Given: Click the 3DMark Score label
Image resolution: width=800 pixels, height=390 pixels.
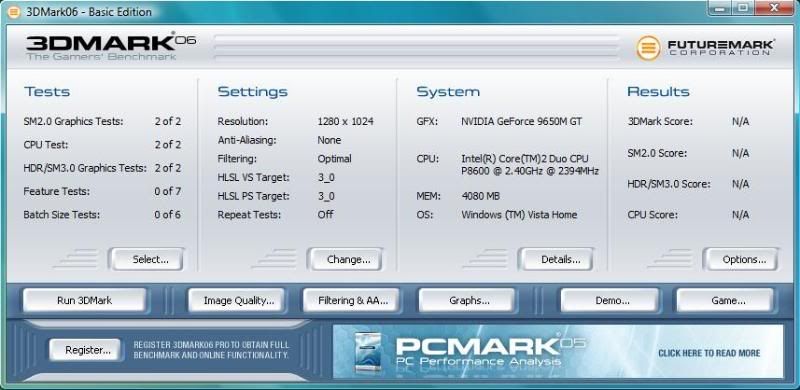Looking at the screenshot, I should [x=660, y=121].
